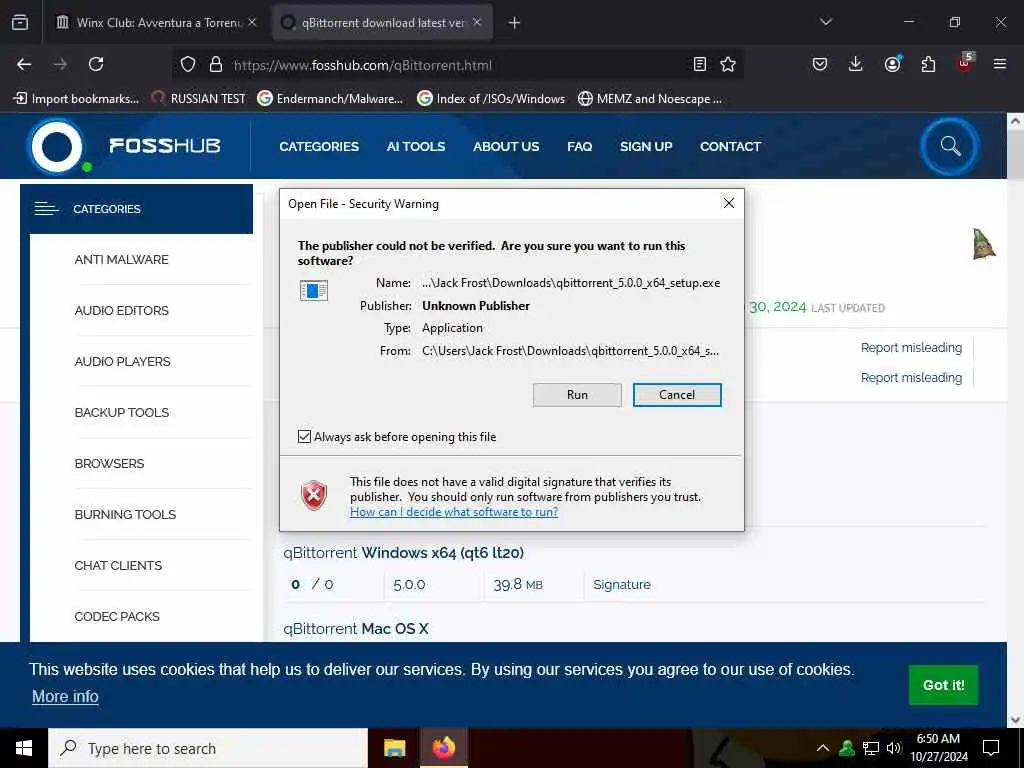Open Firefox View icon in tab bar
The width and height of the screenshot is (1024, 768).
click(x=20, y=22)
